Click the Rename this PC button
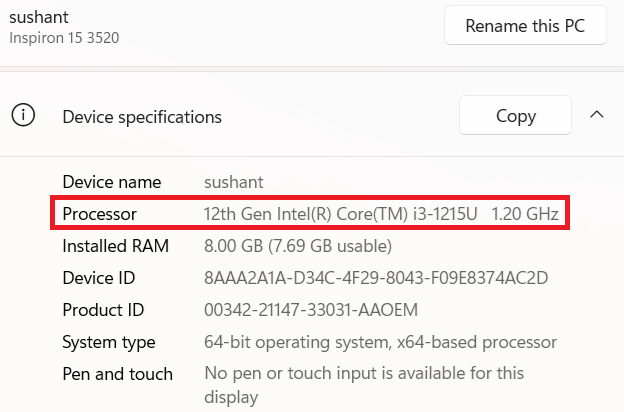The width and height of the screenshot is (624, 412). tap(525, 26)
